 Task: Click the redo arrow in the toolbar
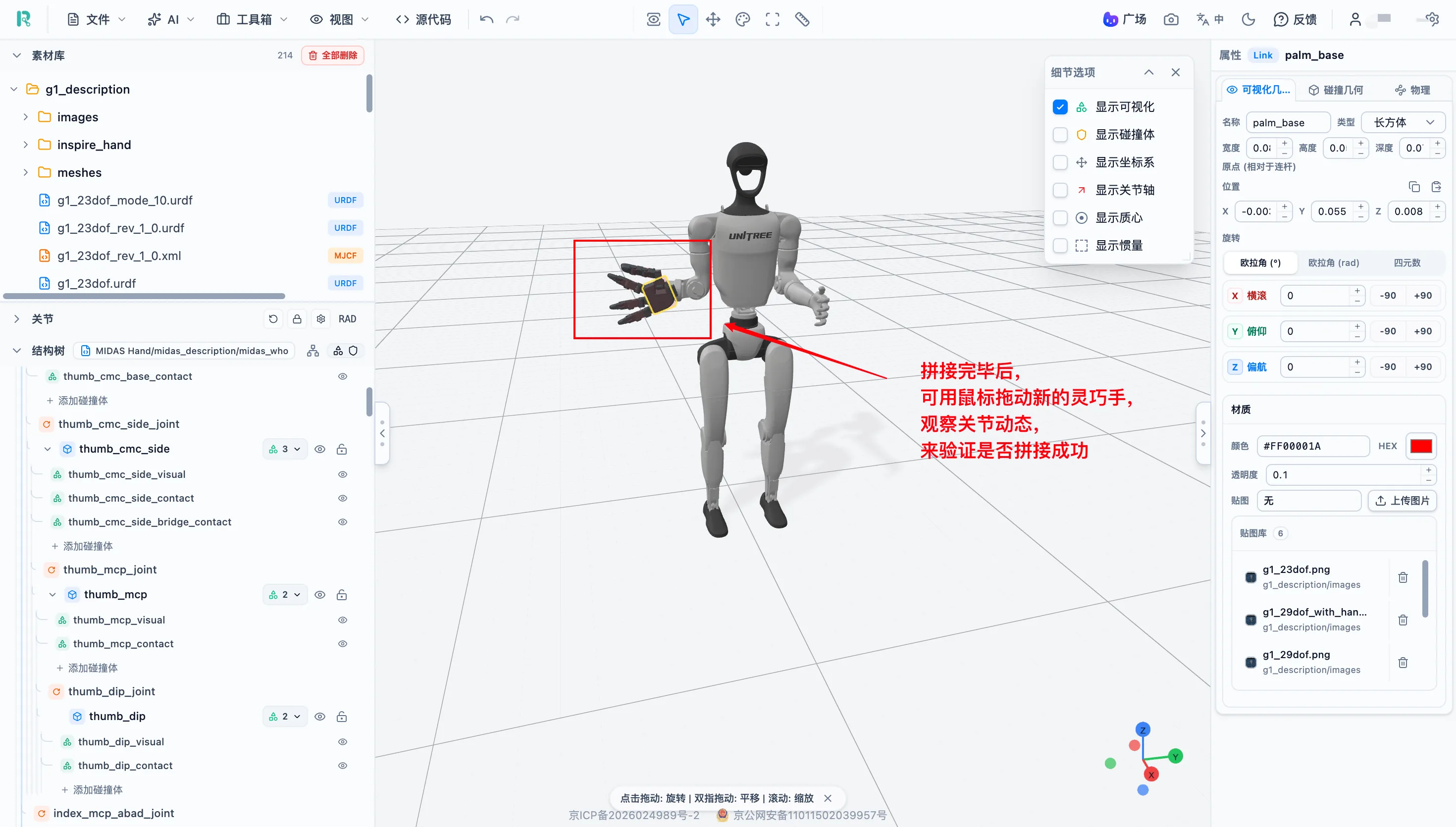(513, 19)
